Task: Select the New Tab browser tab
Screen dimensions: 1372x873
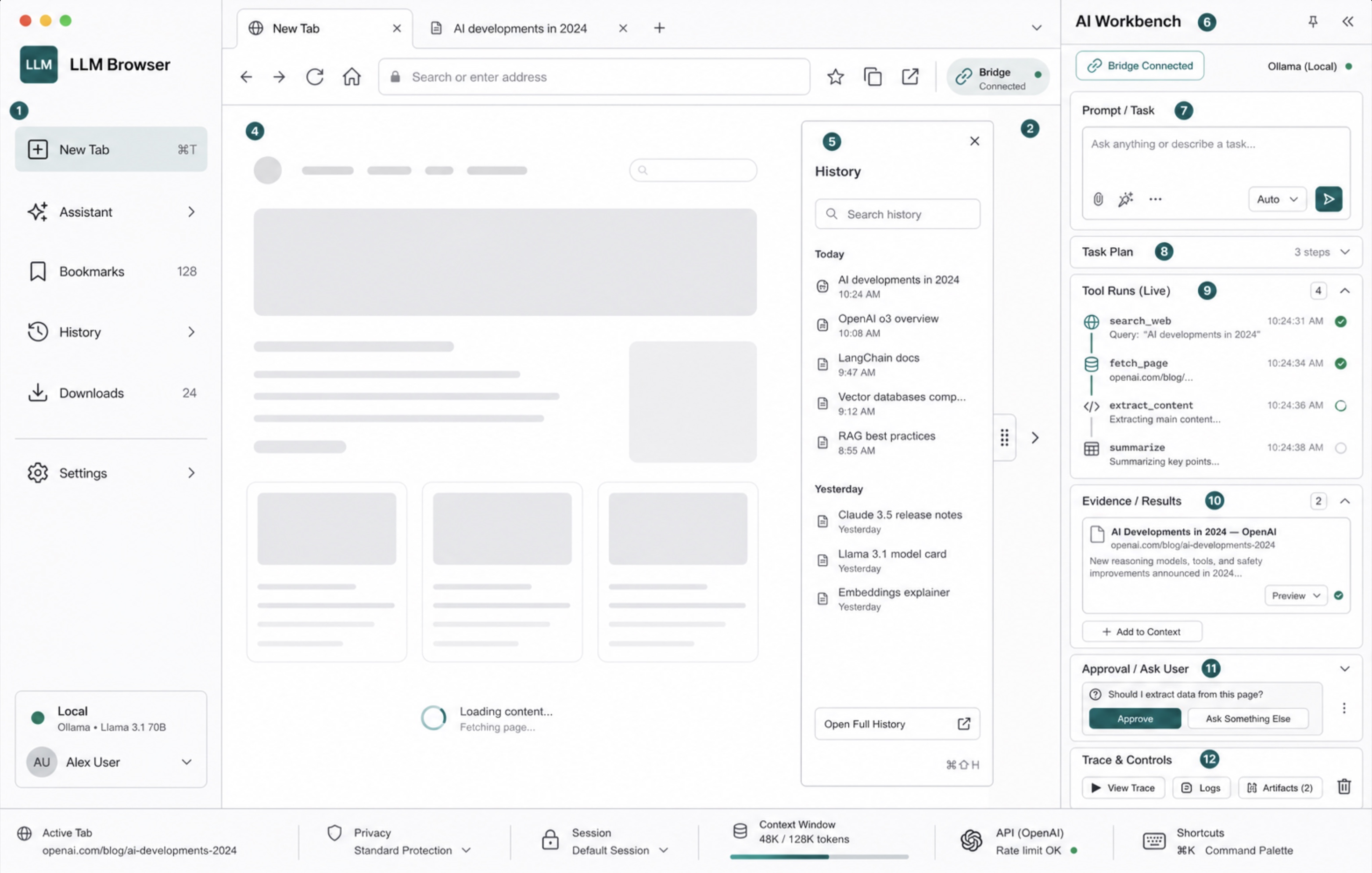Action: [x=325, y=28]
